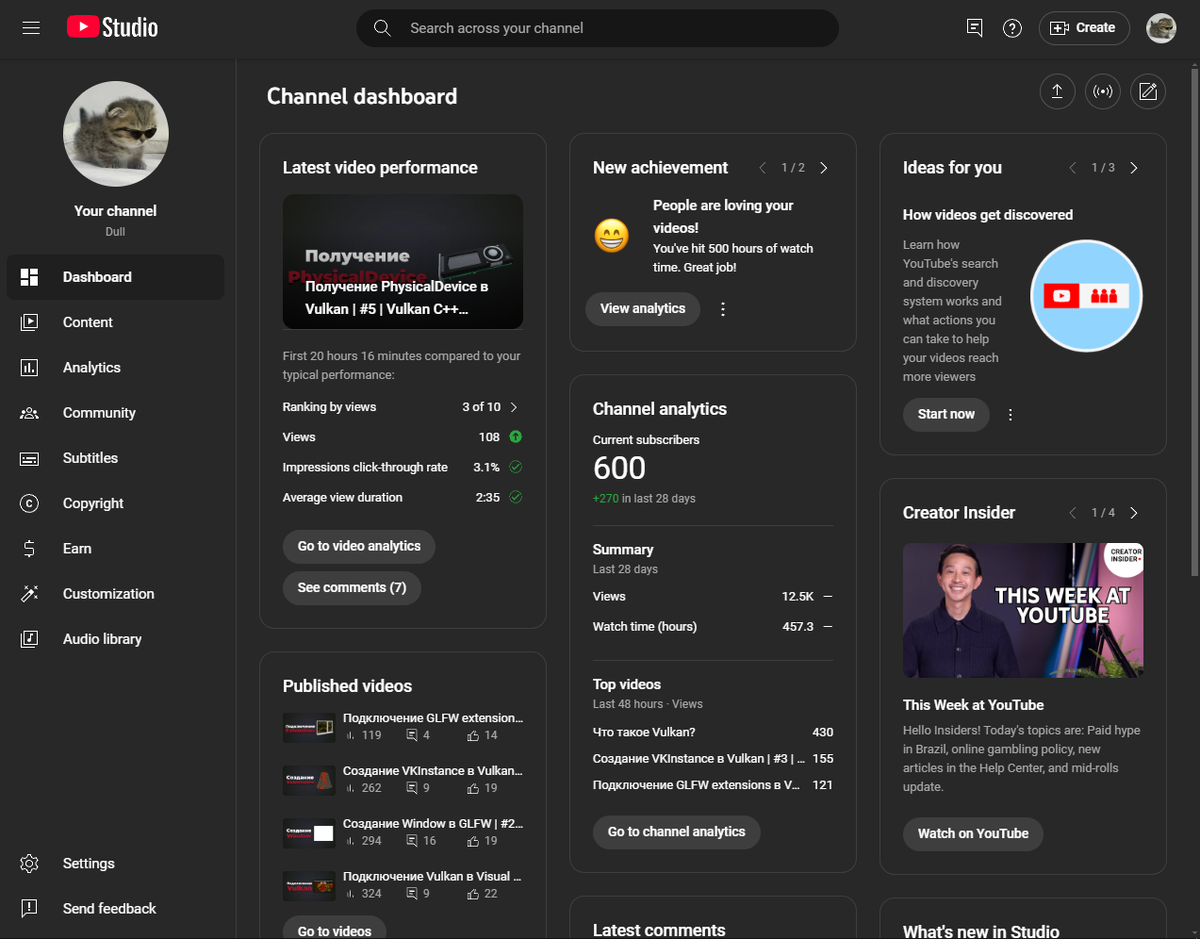
Task: Click the 12.5K views value
Action: [x=798, y=596]
